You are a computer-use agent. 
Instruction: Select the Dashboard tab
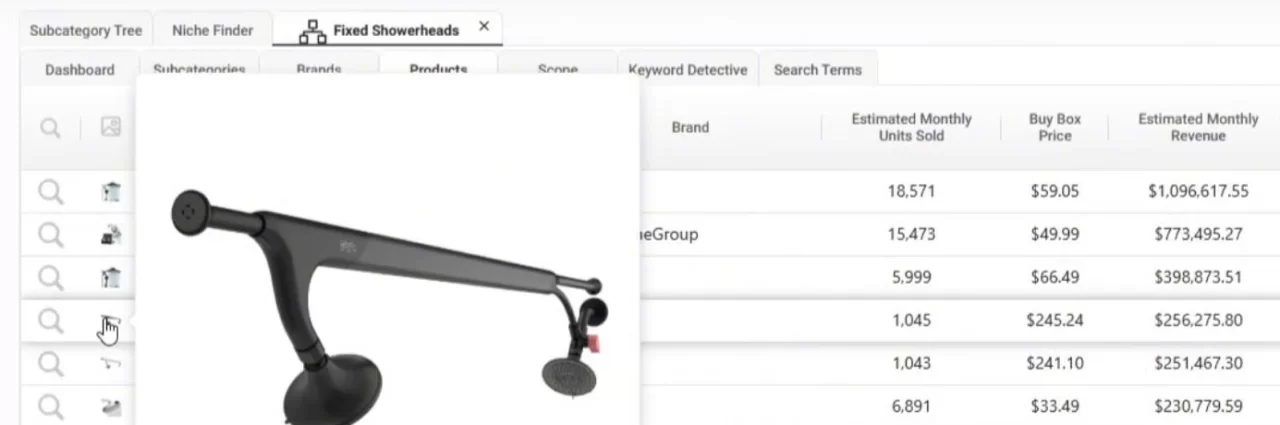point(79,70)
